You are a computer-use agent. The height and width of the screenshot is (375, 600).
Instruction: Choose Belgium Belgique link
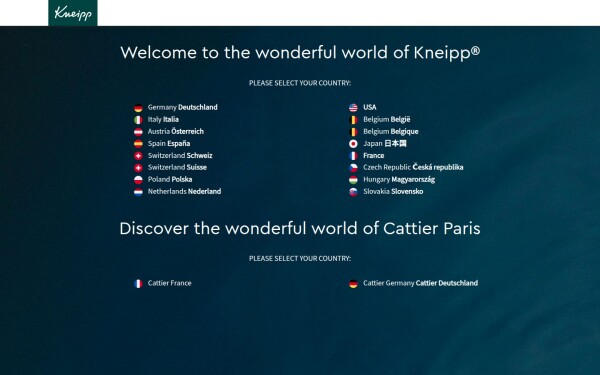tap(391, 131)
